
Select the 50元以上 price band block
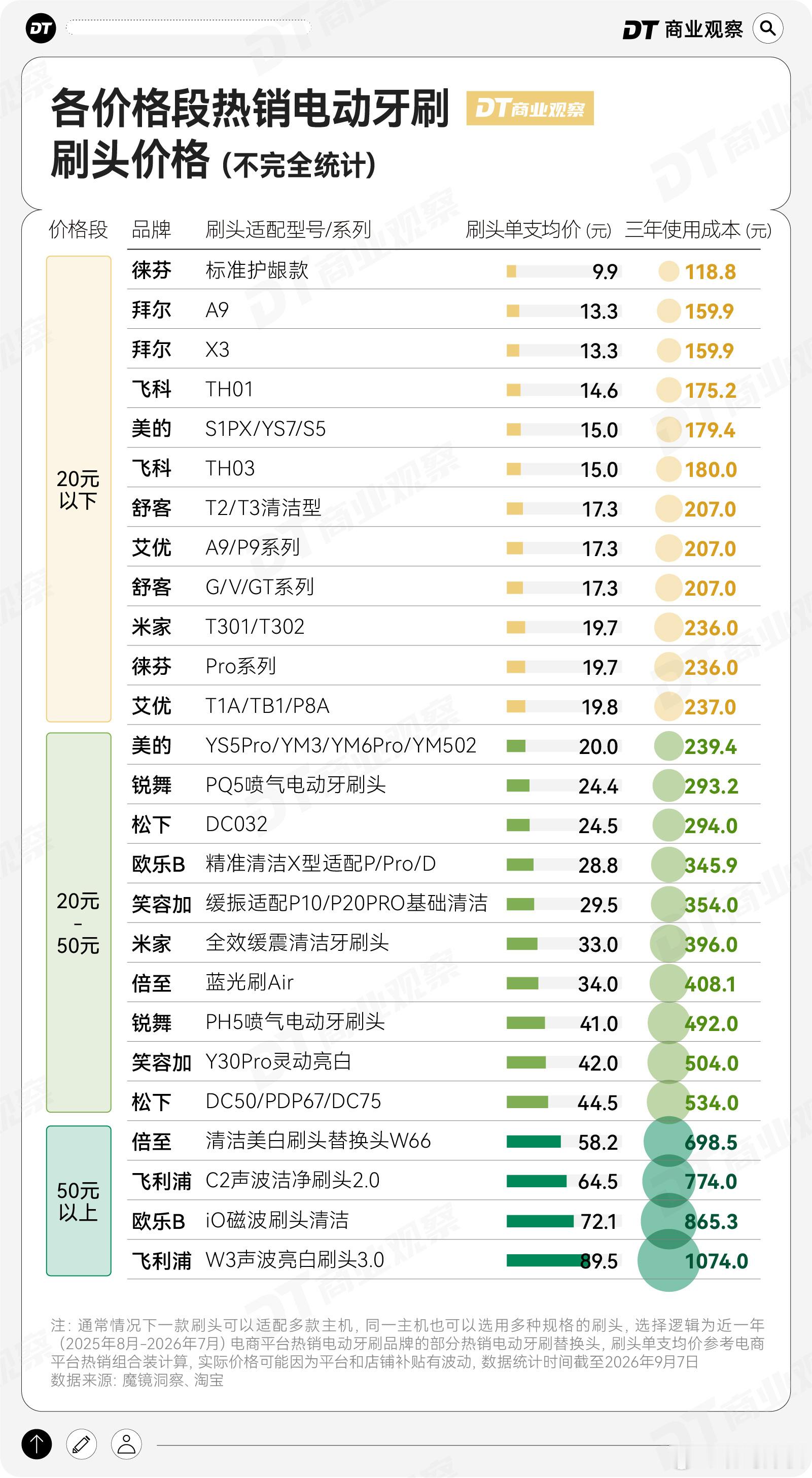[x=79, y=1201]
